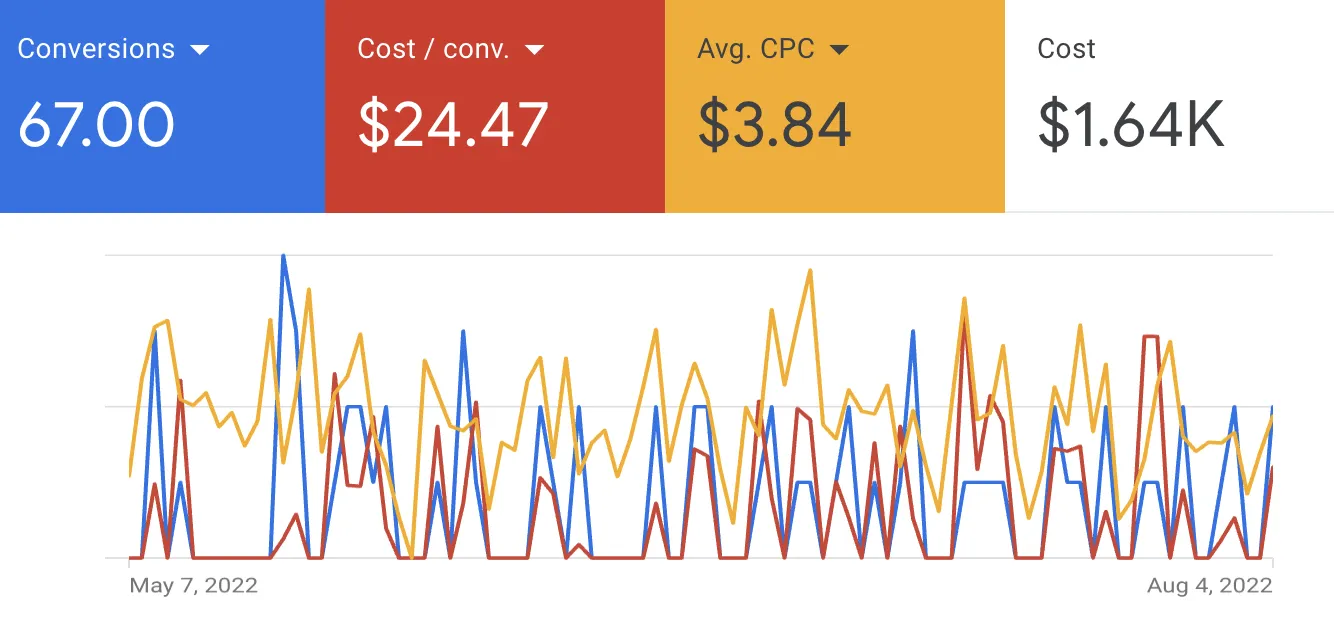Click the May 7, 2022 start date label

coord(194,586)
